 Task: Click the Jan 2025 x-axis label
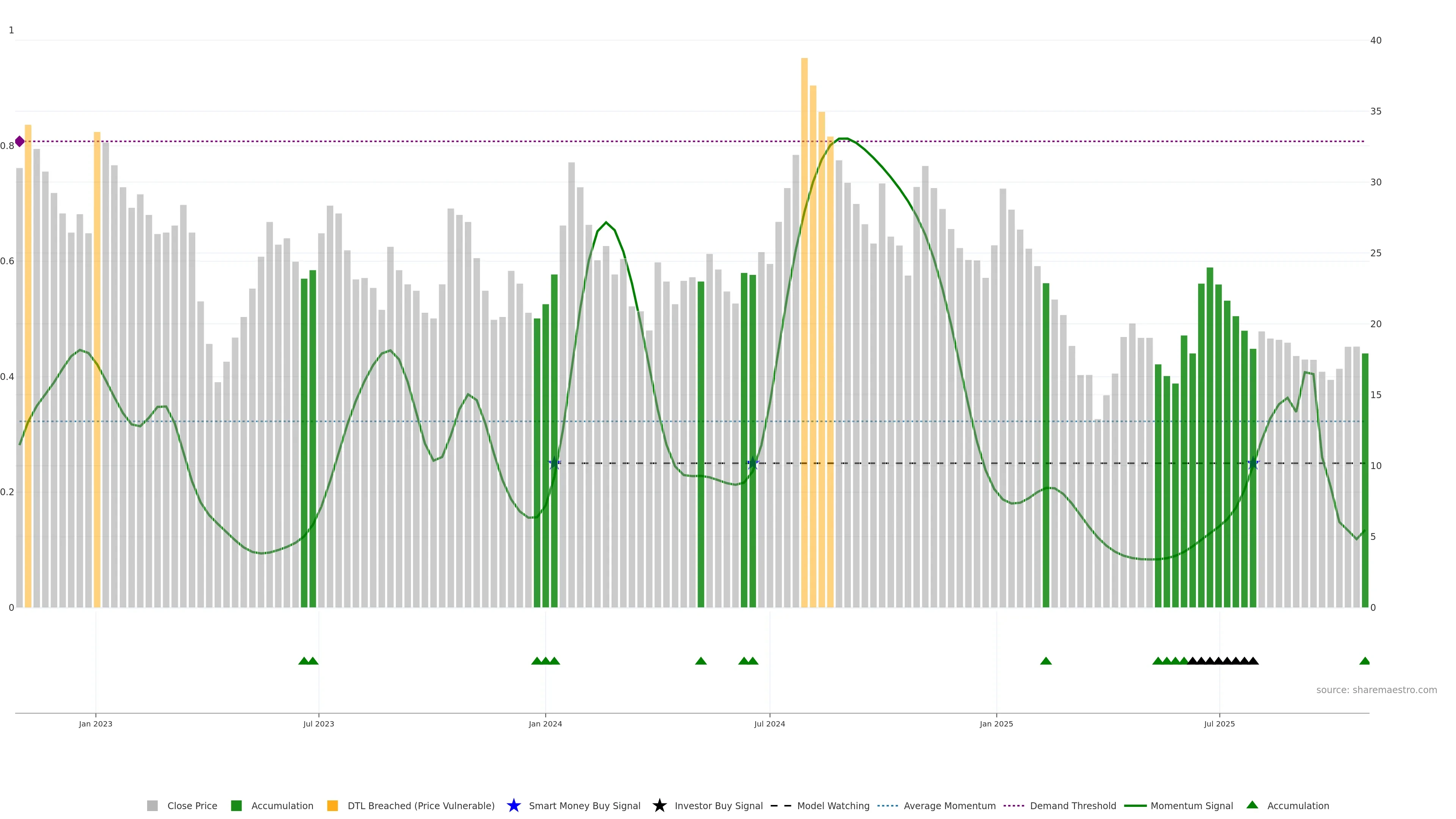point(996,723)
